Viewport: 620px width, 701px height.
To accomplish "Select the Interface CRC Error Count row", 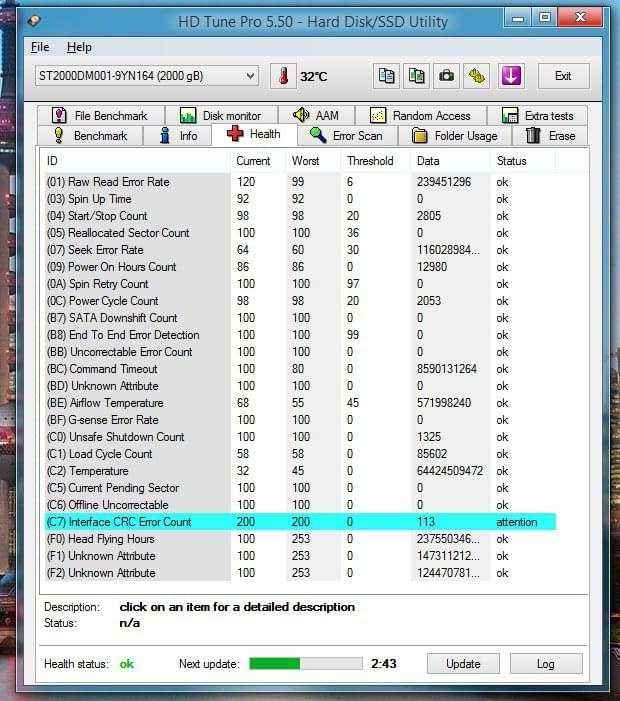I will pos(130,522).
